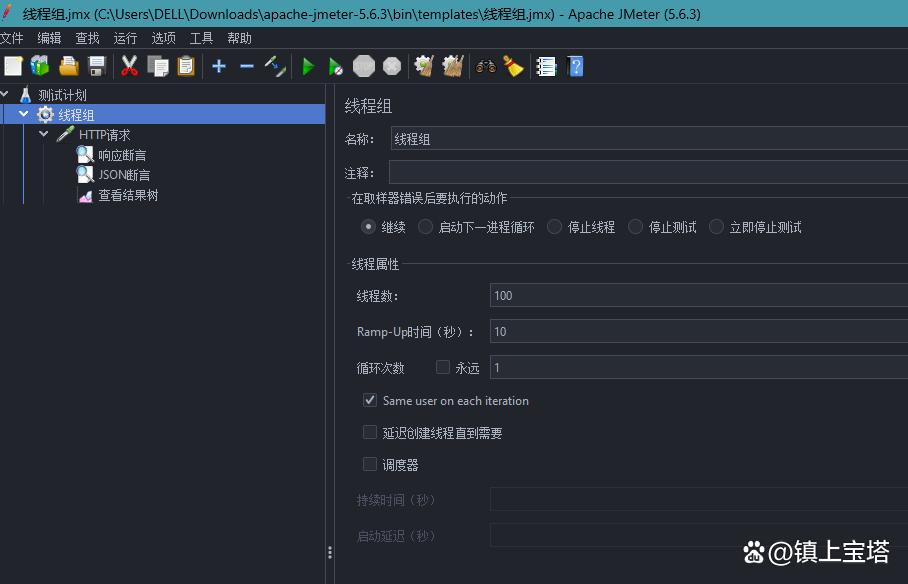Image resolution: width=908 pixels, height=584 pixels.
Task: Save the test plan with floppy icon
Action: pos(97,66)
